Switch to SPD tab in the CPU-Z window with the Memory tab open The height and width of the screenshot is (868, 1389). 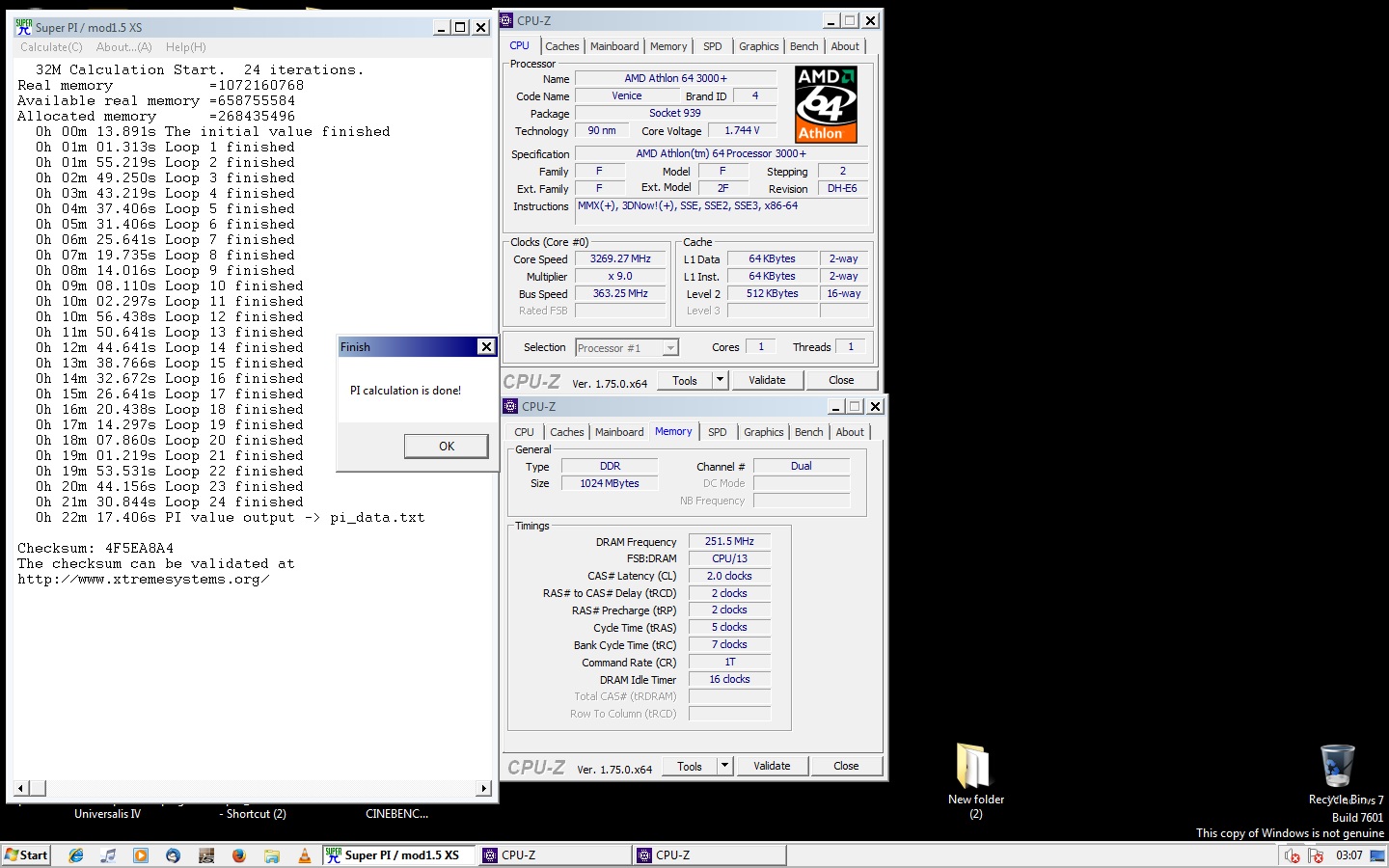[718, 432]
